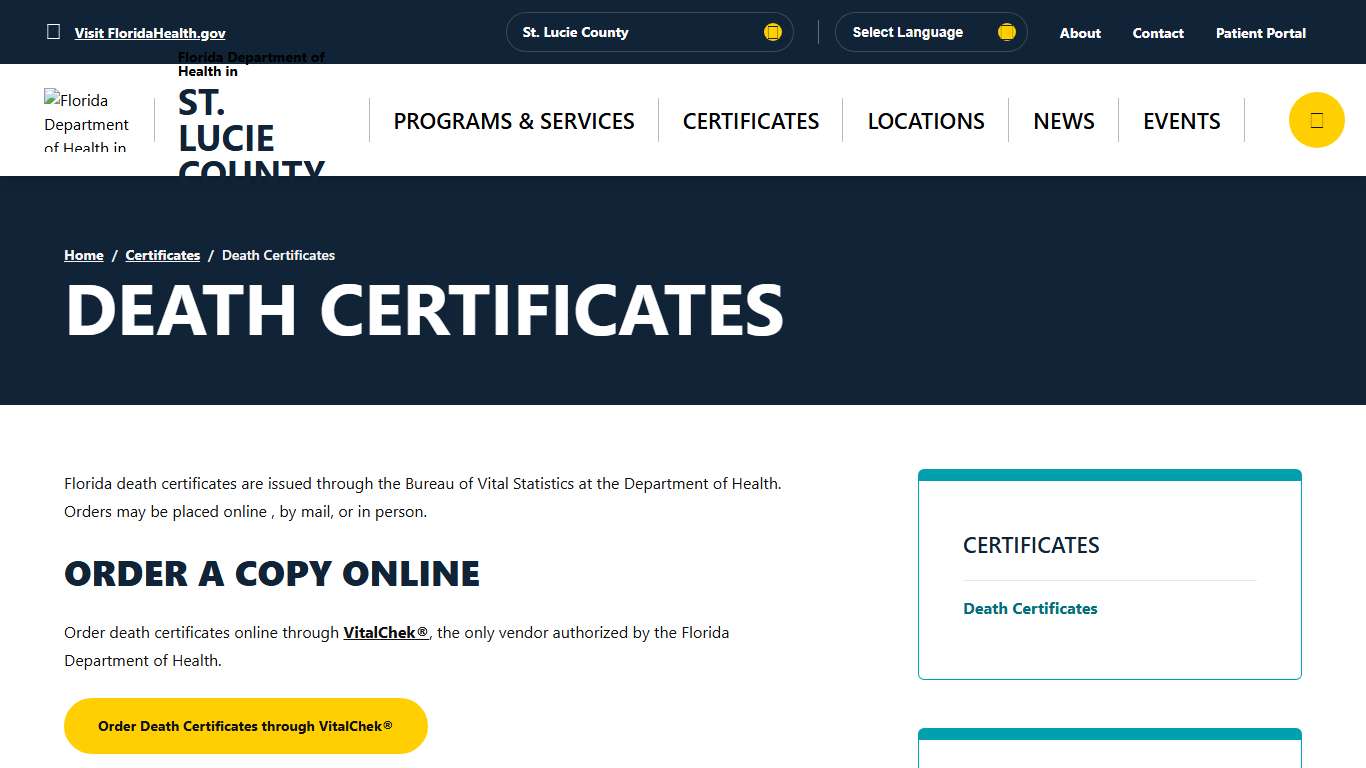This screenshot has height=768, width=1366.
Task: Open the Certificates navigation menu
Action: [750, 120]
